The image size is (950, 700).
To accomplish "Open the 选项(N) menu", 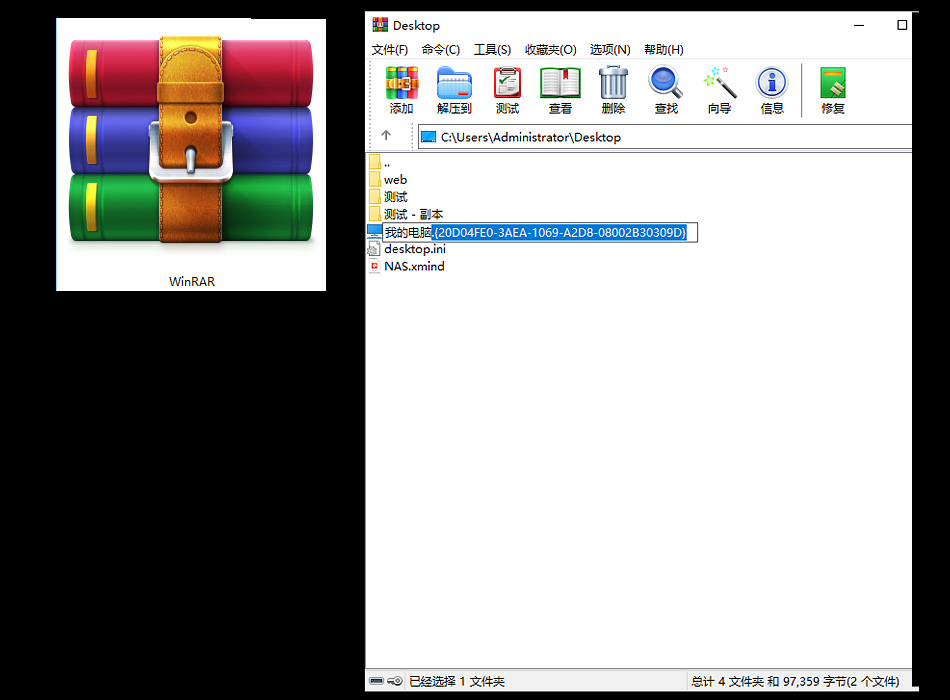I will (x=610, y=50).
